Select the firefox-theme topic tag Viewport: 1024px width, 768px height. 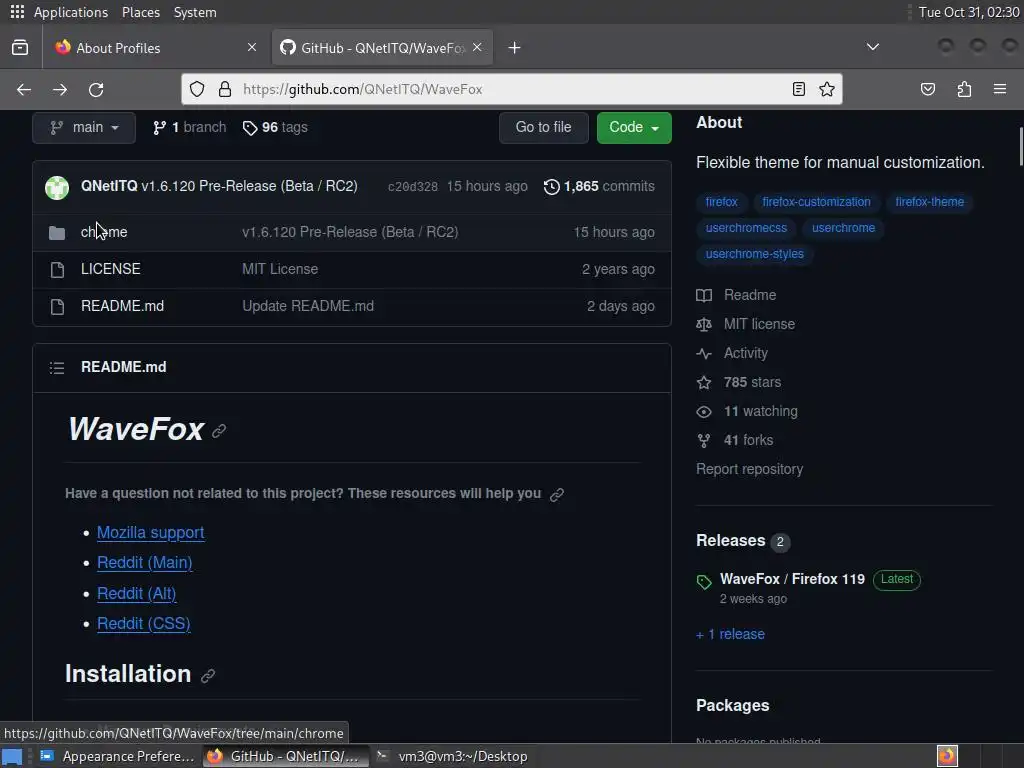pos(929,202)
